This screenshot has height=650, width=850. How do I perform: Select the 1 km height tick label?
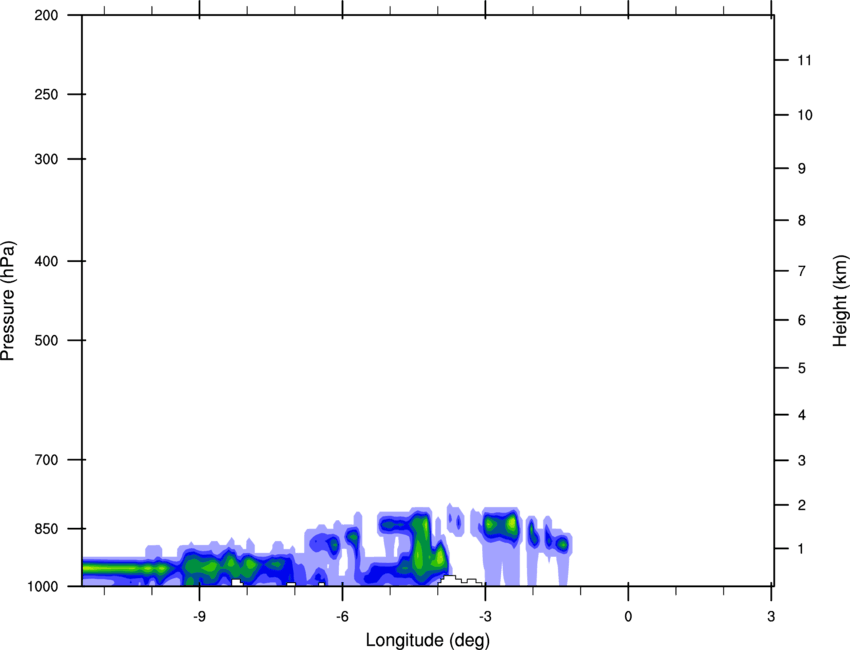click(800, 549)
